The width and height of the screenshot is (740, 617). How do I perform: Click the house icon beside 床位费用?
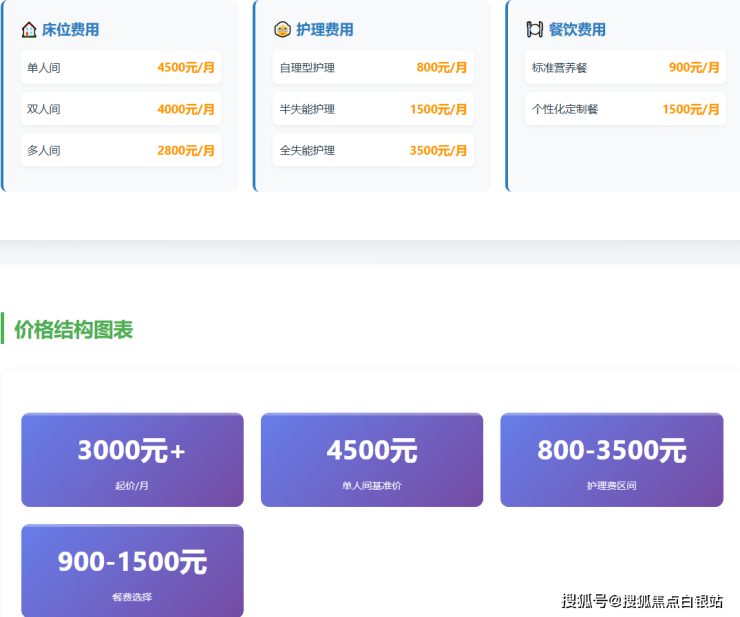click(29, 30)
